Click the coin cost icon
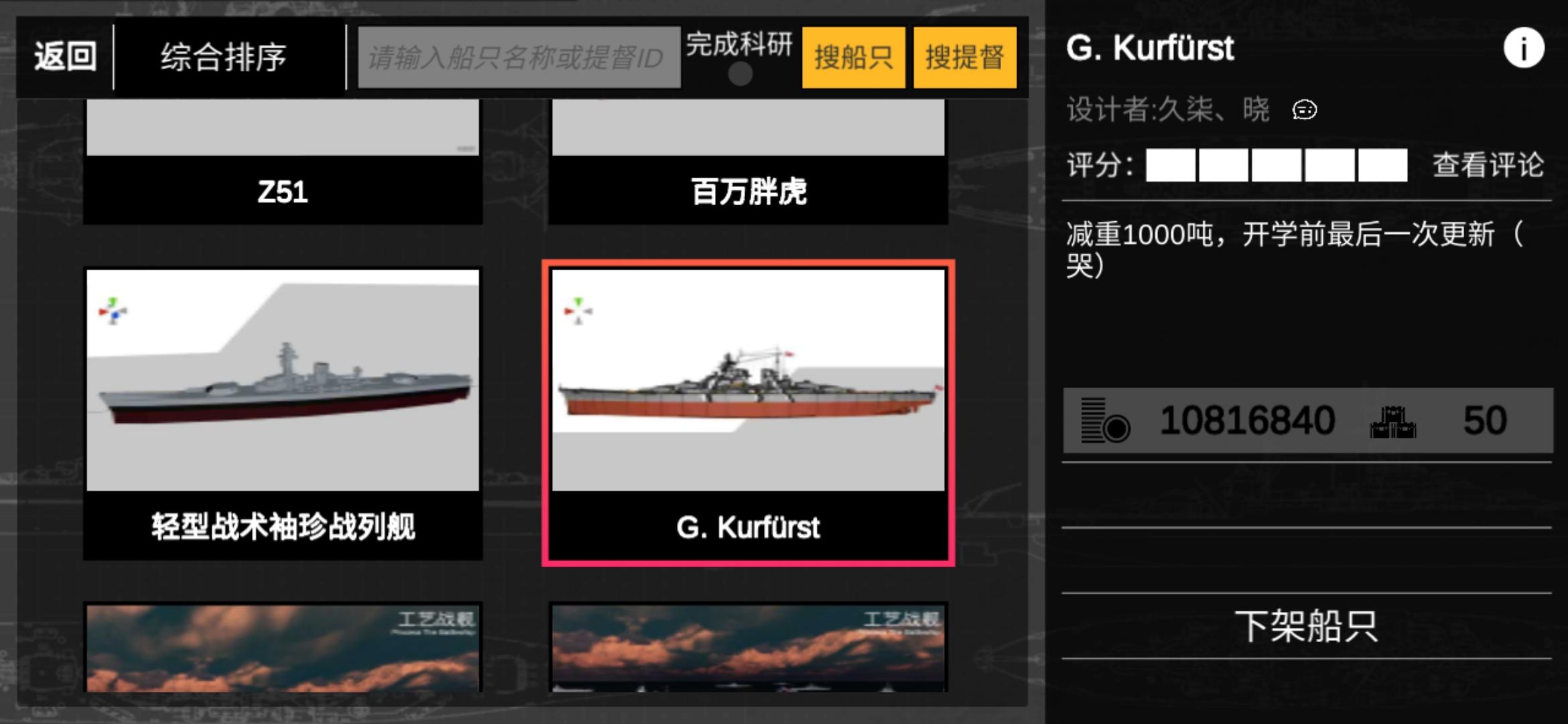The height and width of the screenshot is (724, 1568). click(1105, 420)
